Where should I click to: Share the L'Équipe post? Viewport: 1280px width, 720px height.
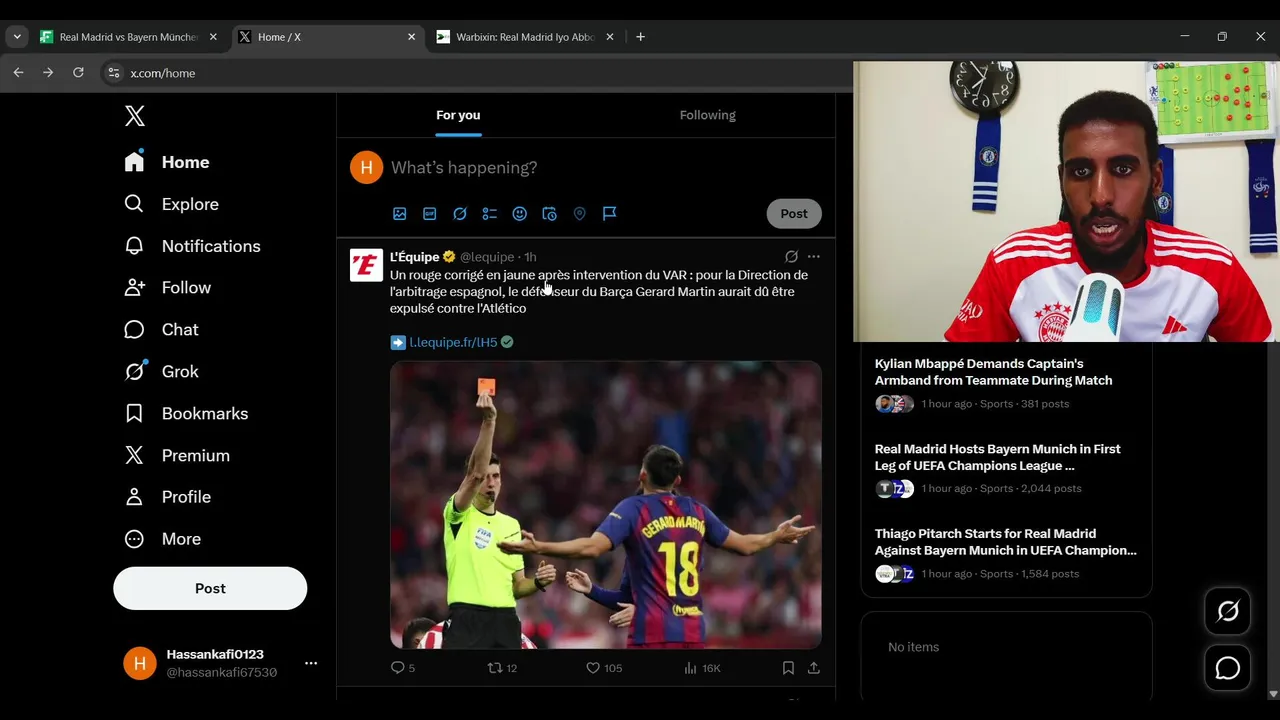click(x=814, y=668)
